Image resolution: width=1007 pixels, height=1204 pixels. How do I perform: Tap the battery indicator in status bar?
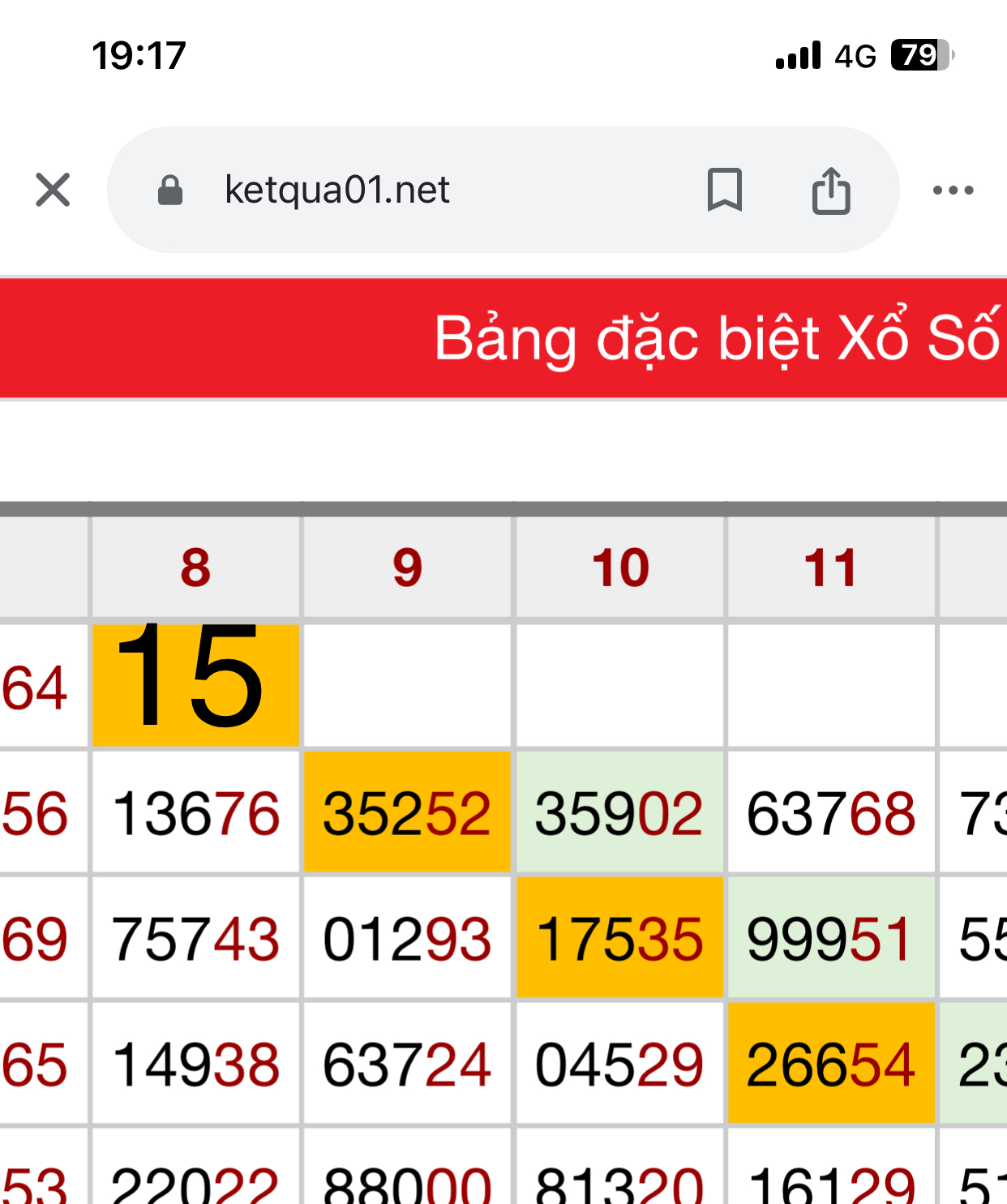point(922,55)
